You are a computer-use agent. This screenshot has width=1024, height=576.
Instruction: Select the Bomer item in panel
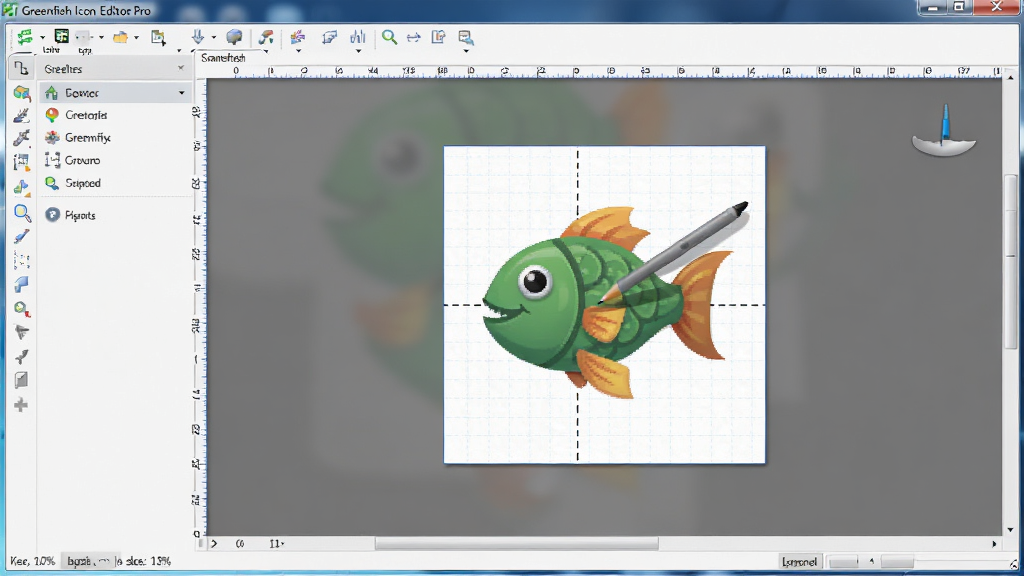(115, 93)
